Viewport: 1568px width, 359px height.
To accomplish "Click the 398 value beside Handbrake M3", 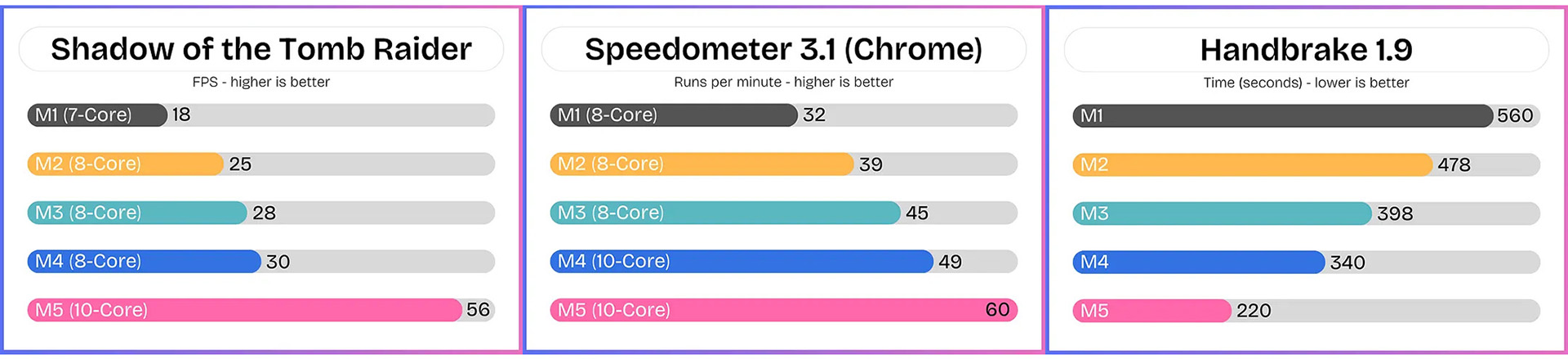I will [x=1395, y=213].
